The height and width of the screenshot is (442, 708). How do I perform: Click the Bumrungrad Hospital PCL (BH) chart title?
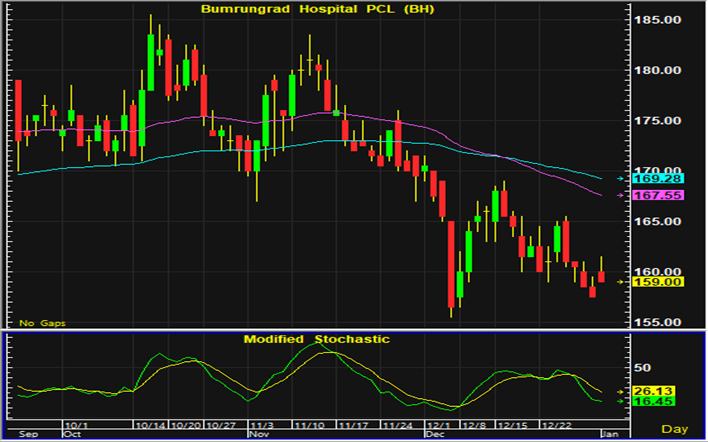[318, 9]
